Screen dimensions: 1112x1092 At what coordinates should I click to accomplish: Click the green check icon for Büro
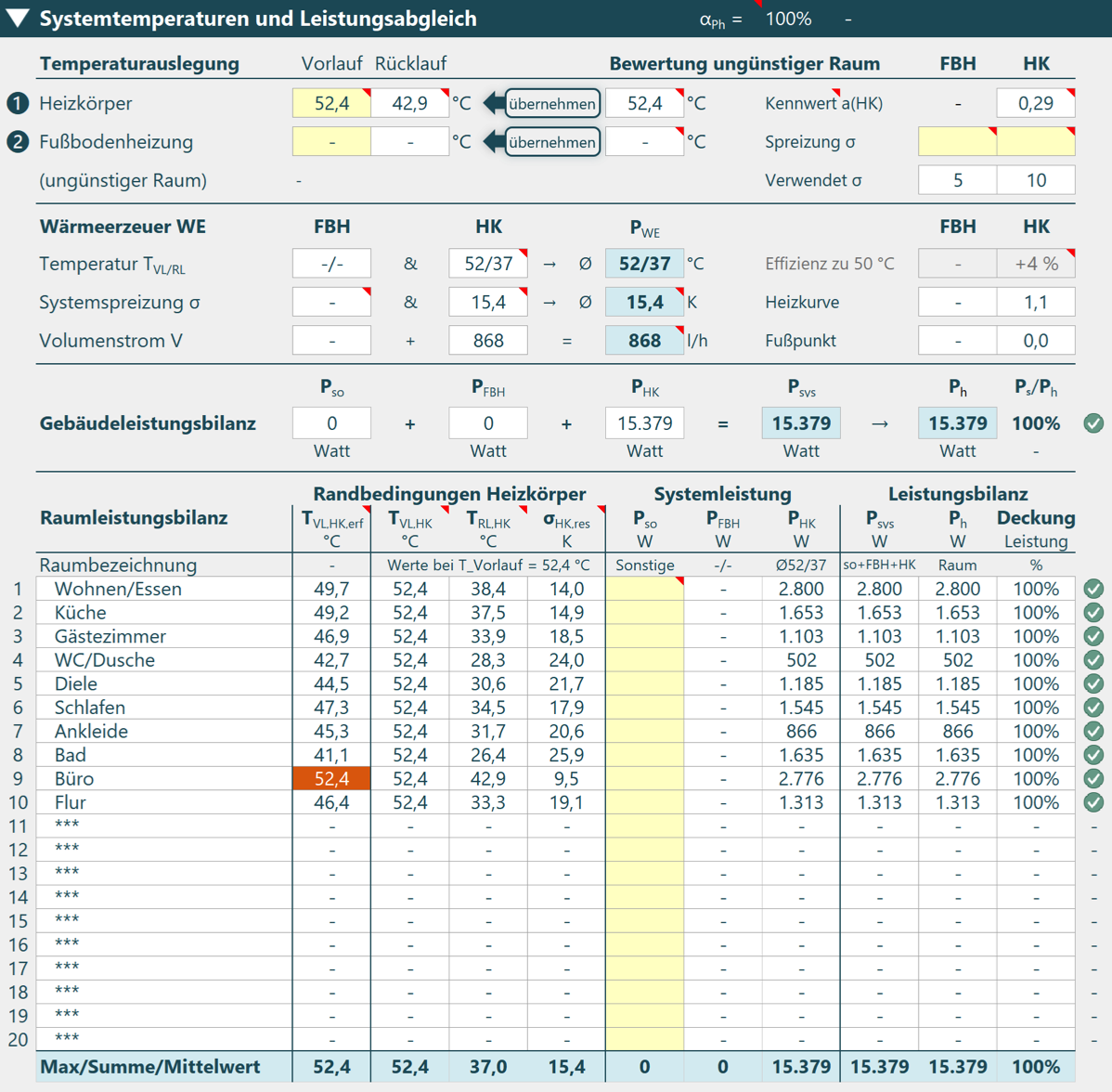pos(1093,779)
